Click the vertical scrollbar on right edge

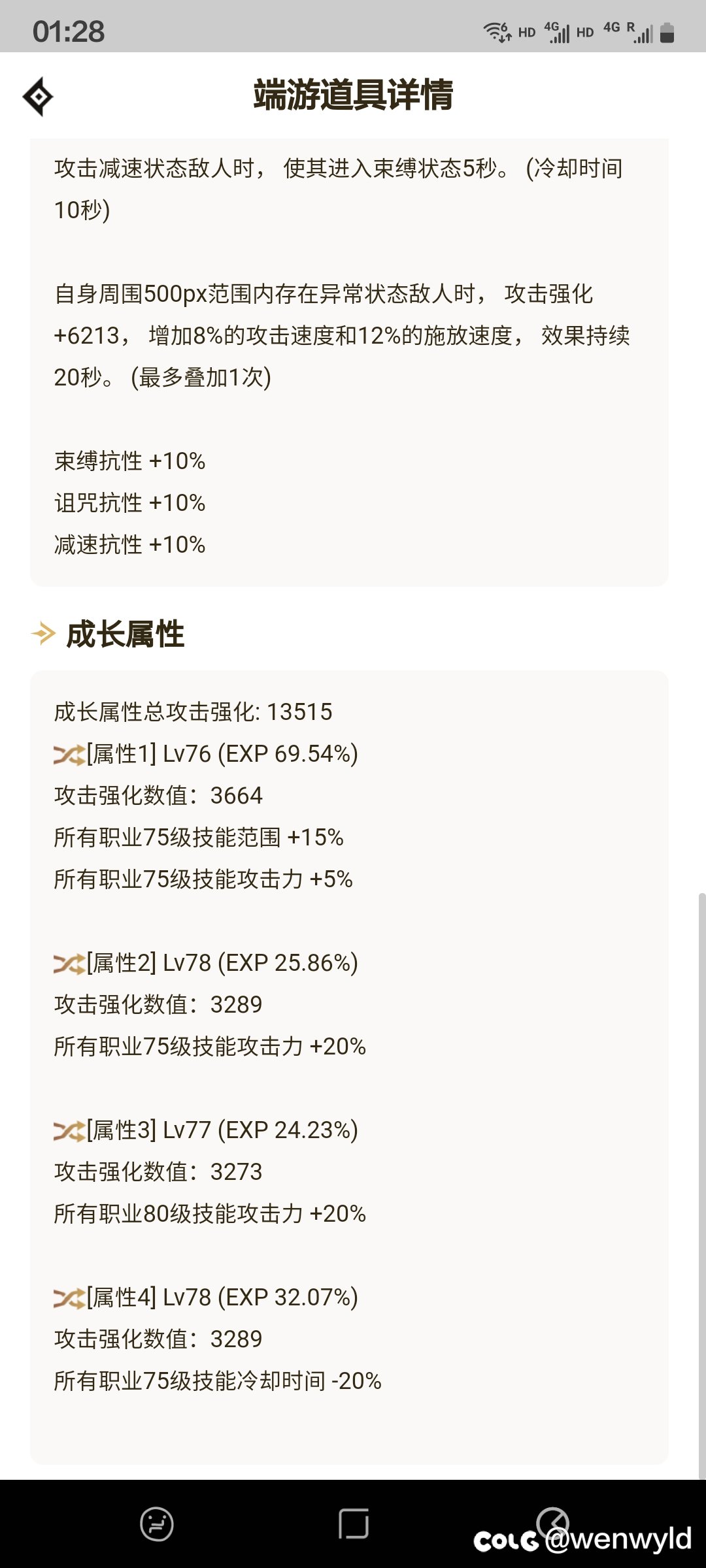point(702,1185)
